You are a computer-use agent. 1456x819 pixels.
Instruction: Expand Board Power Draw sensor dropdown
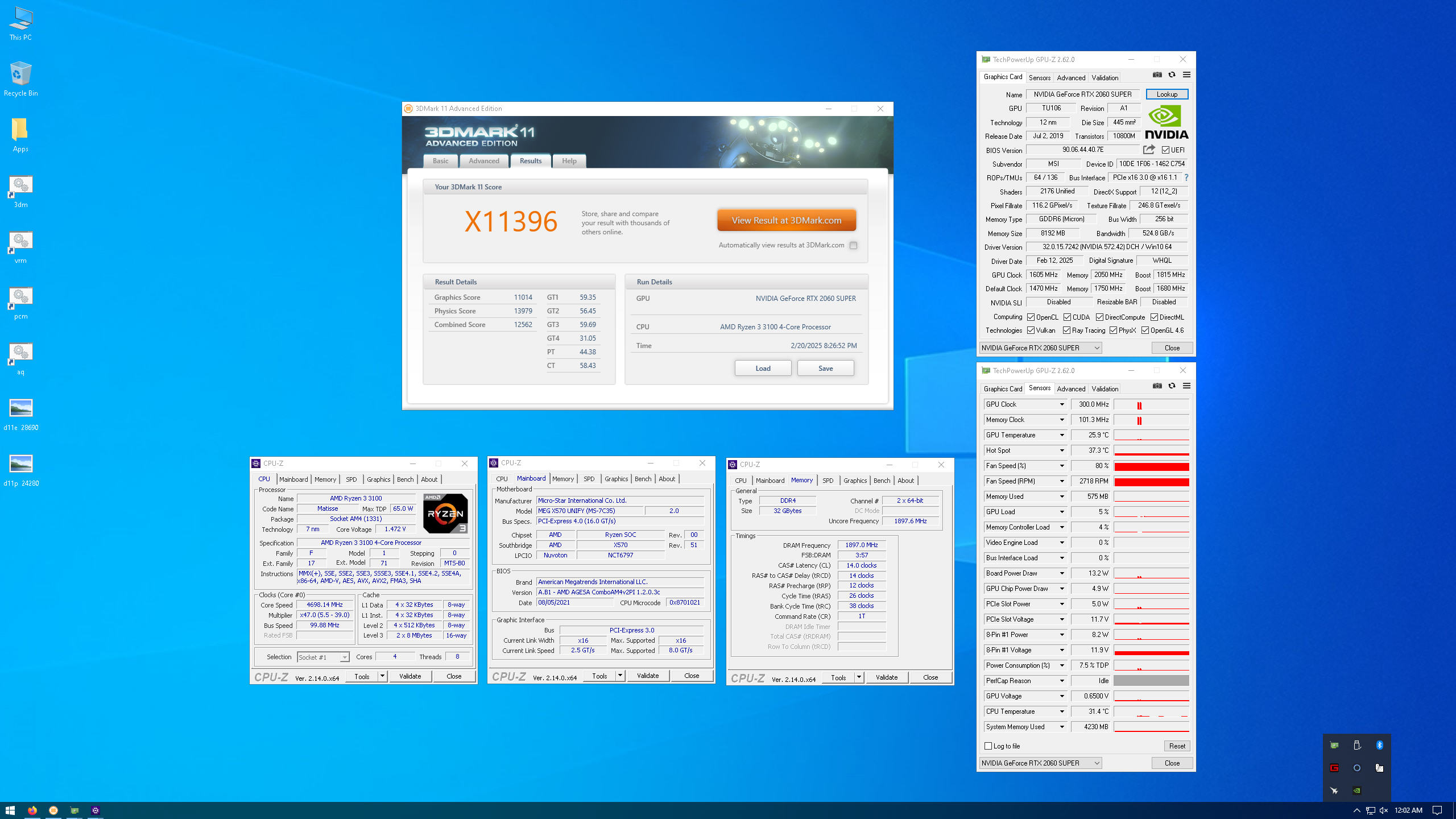pyautogui.click(x=1061, y=573)
